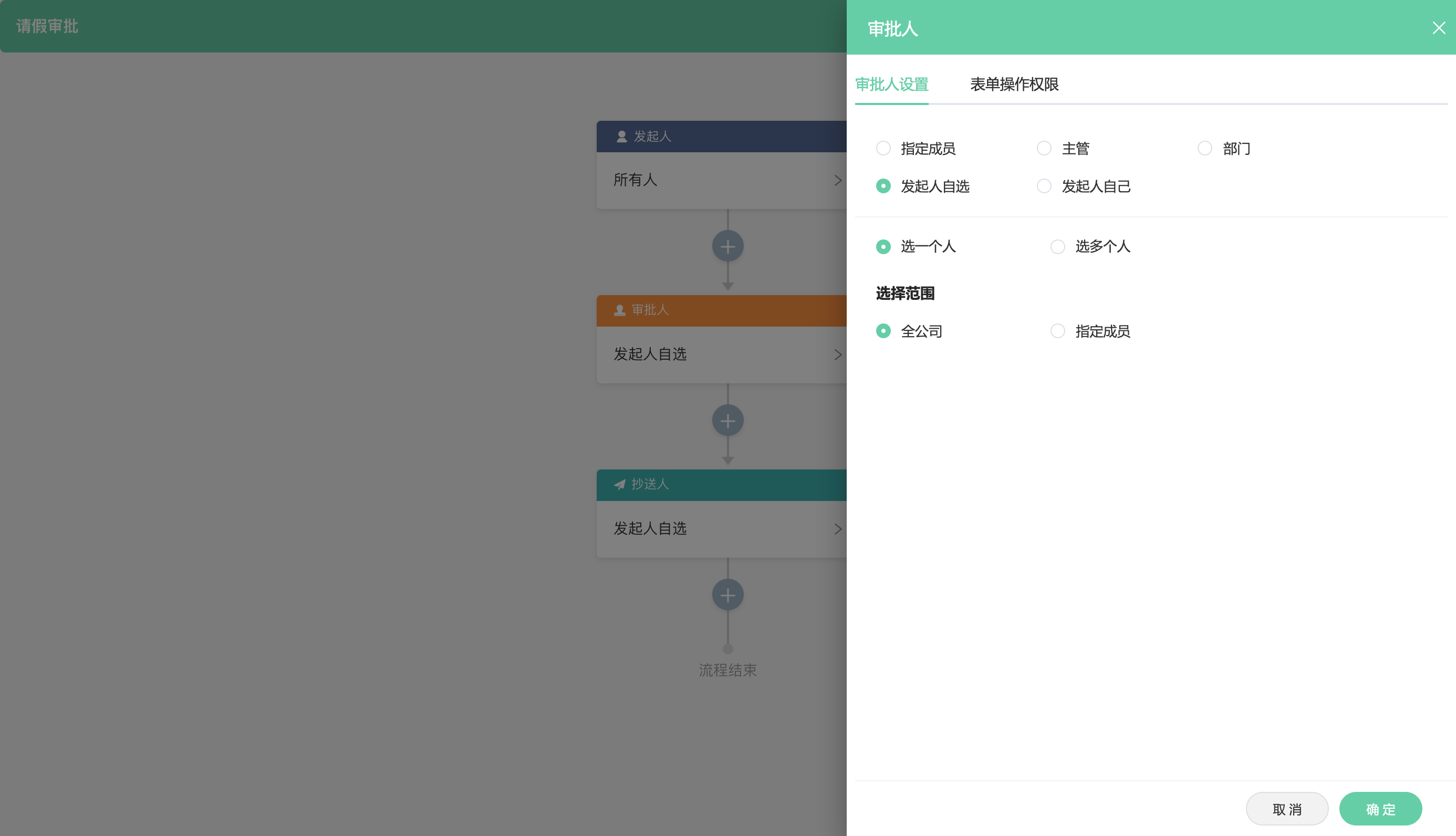Click plus button below 抄送人 node

(x=727, y=595)
